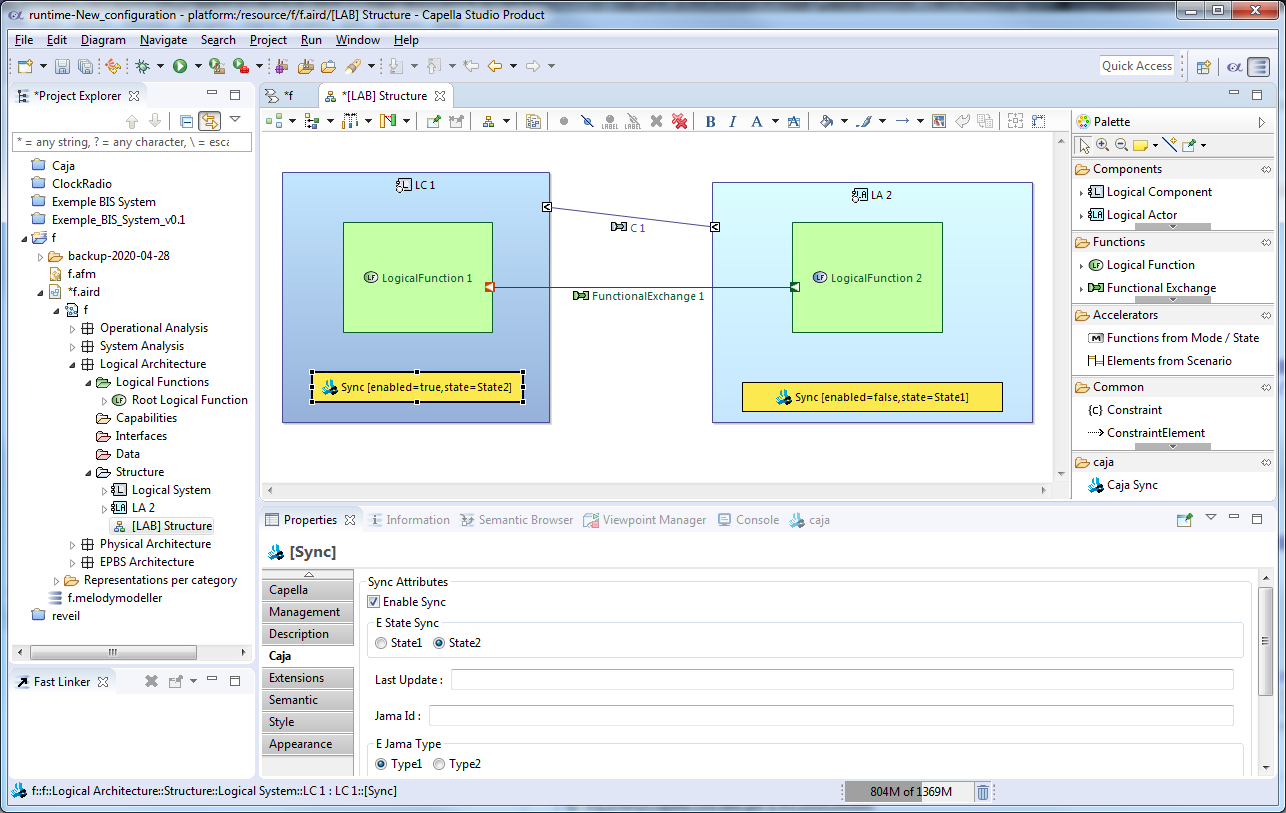Choose the Logical Function palette tool
The width and height of the screenshot is (1286, 813).
pos(1141,265)
